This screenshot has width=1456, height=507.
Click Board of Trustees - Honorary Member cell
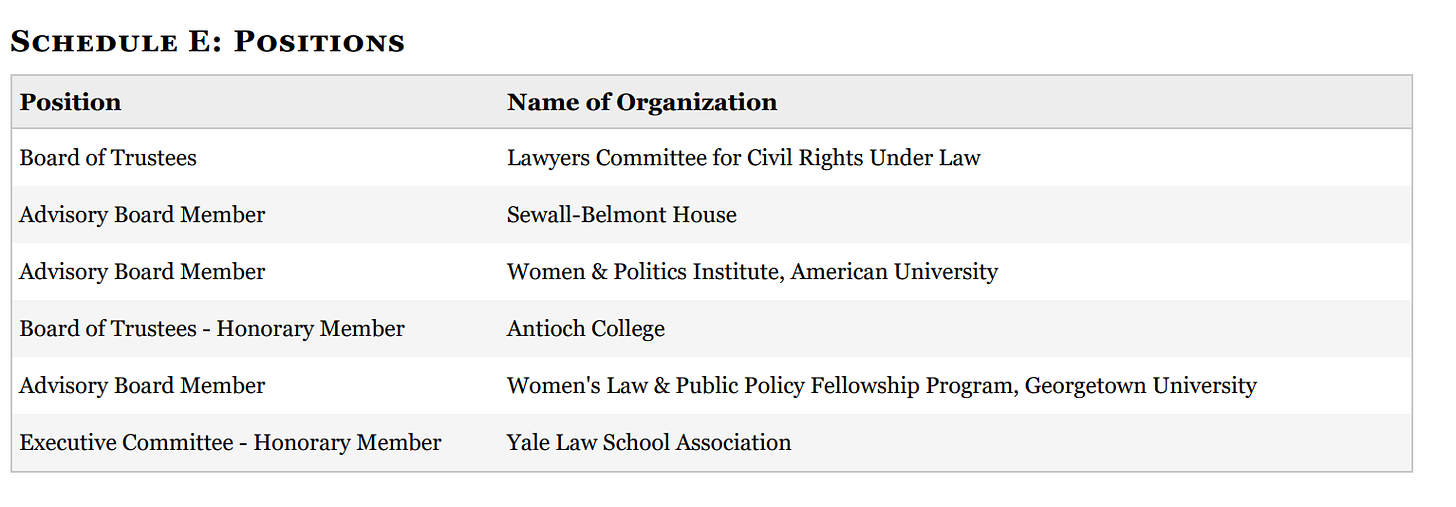point(212,329)
